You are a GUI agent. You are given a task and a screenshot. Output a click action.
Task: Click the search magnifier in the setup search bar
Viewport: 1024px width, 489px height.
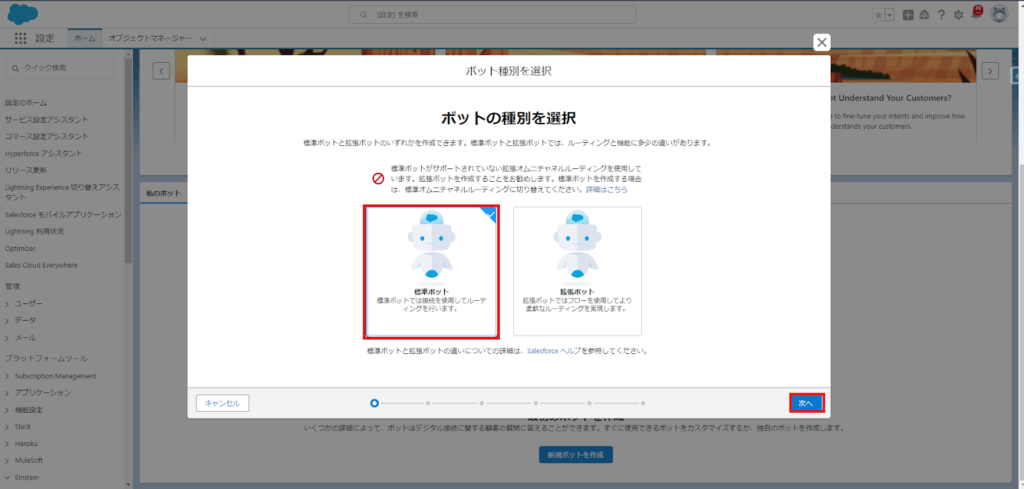point(363,14)
